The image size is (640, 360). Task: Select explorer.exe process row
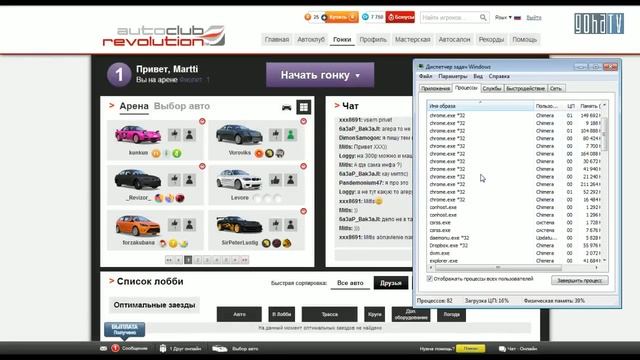click(514, 260)
